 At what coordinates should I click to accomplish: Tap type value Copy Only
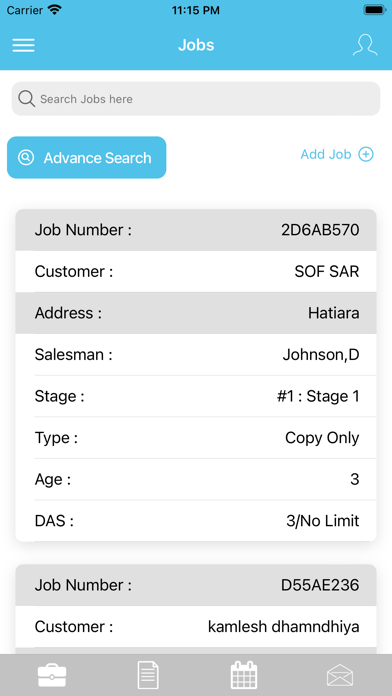(x=322, y=438)
